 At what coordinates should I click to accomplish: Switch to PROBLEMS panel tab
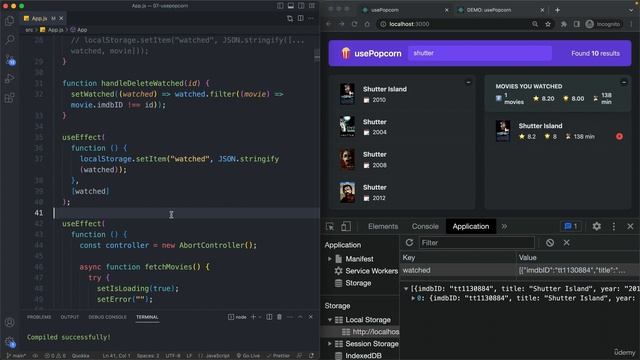[x=39, y=317]
